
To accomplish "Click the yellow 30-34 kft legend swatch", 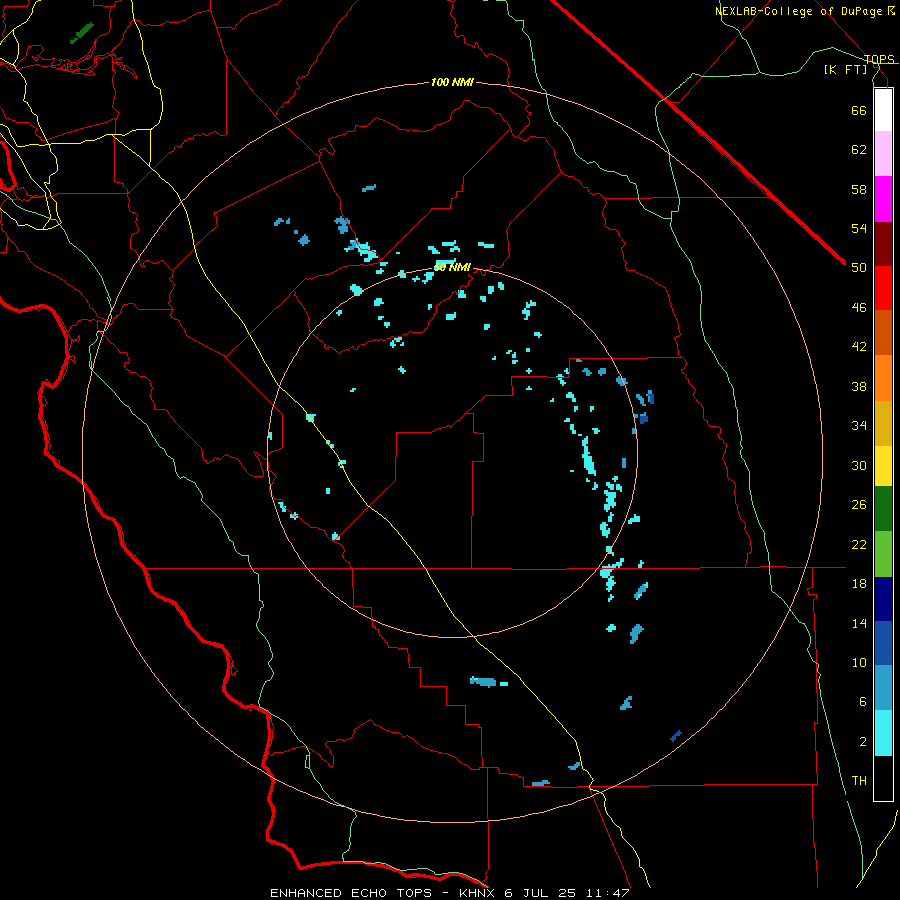I will coord(883,466).
